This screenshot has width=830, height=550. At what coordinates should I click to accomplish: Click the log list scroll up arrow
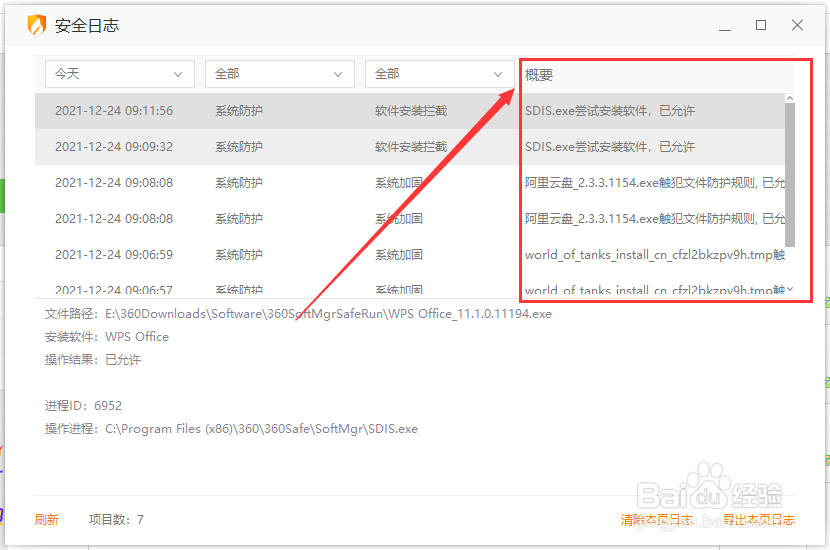click(790, 98)
